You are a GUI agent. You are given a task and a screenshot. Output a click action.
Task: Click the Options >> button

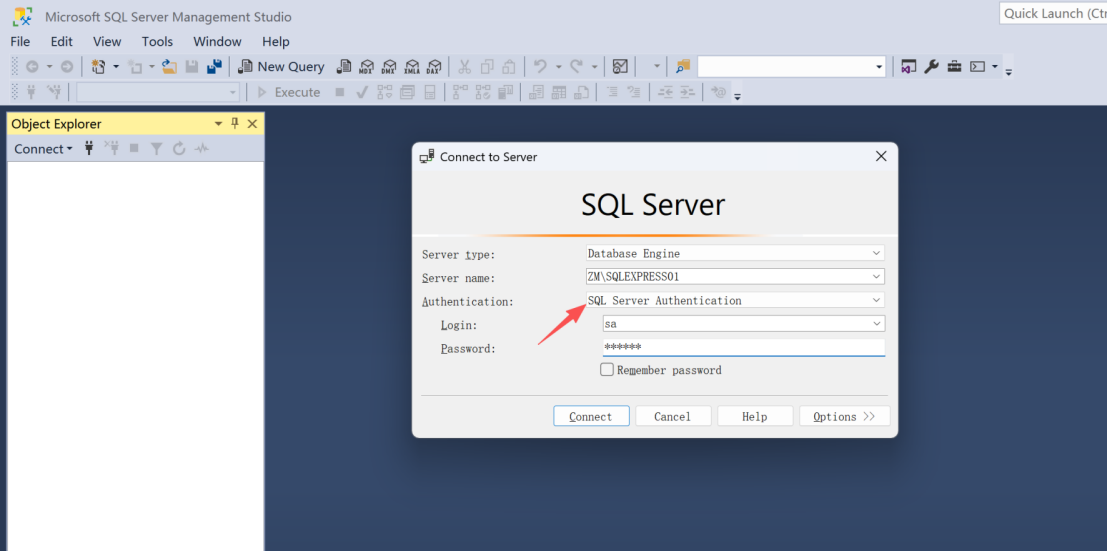click(x=844, y=416)
